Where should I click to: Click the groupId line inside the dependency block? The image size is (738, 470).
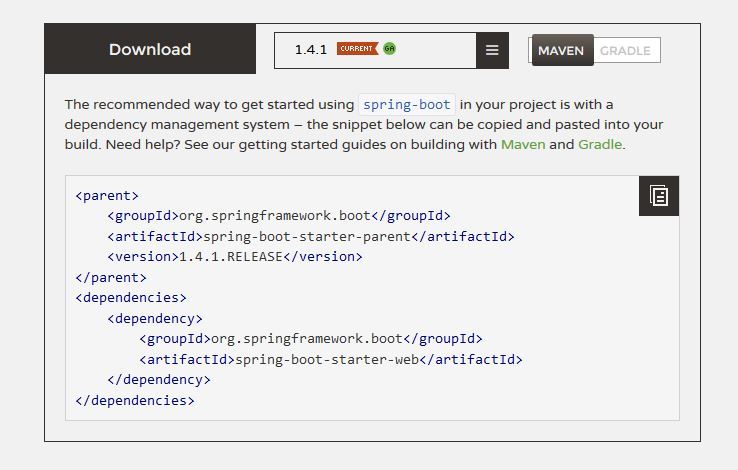click(x=311, y=338)
